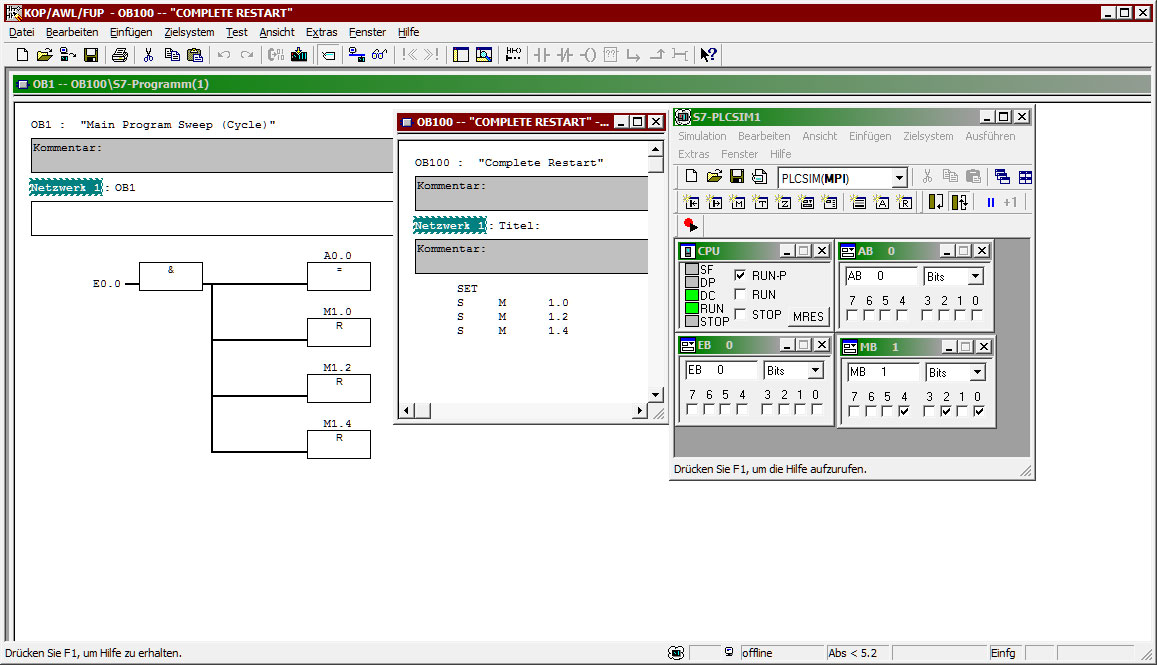
Task: Insert a counter (Z) subwindow in PLCSIM
Action: point(783,203)
